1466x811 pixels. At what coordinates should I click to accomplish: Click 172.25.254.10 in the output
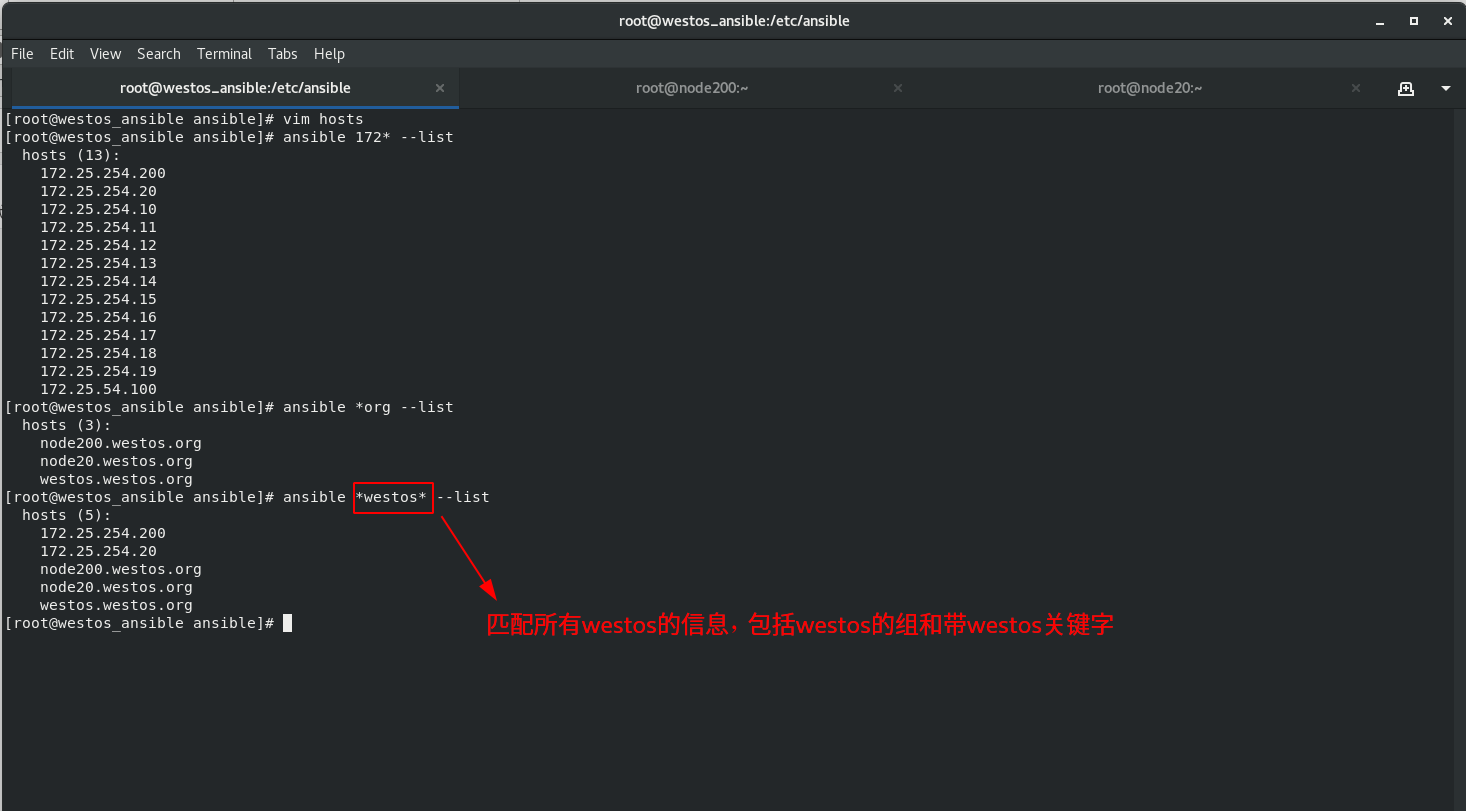click(x=98, y=209)
